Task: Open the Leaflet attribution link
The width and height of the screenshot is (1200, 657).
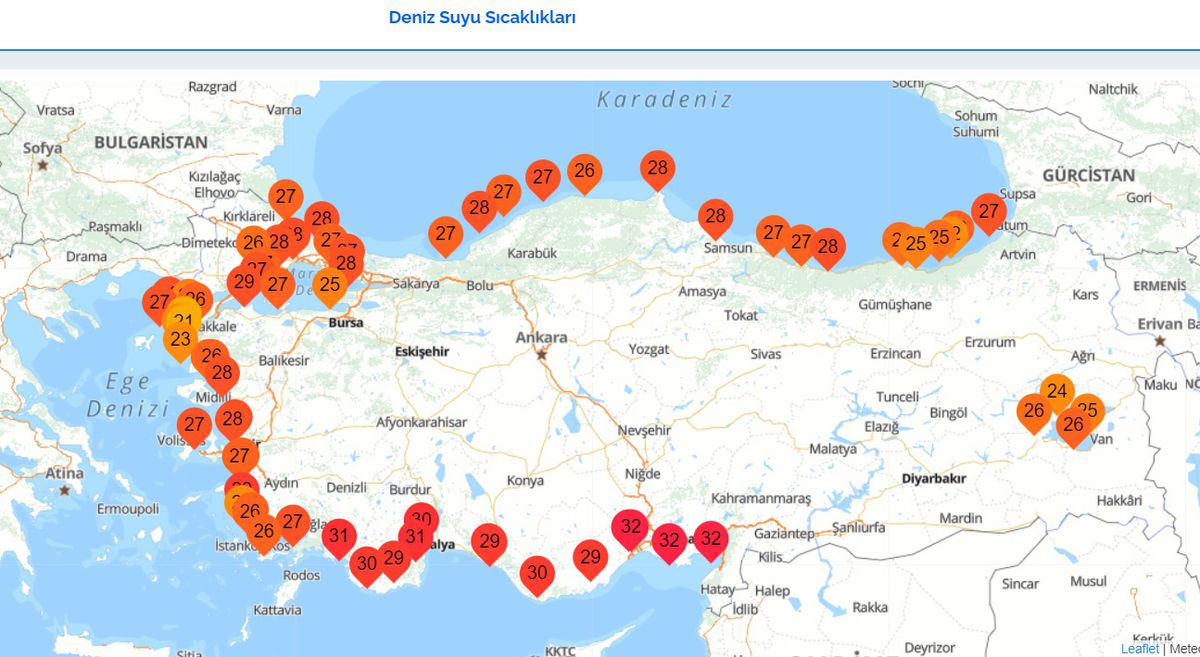Action: pyautogui.click(x=1140, y=648)
